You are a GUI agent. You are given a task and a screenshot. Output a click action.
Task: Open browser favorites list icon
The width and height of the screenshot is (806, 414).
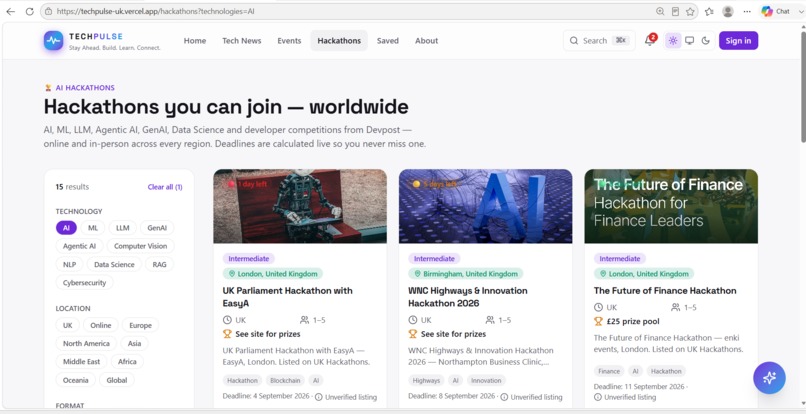tap(709, 11)
